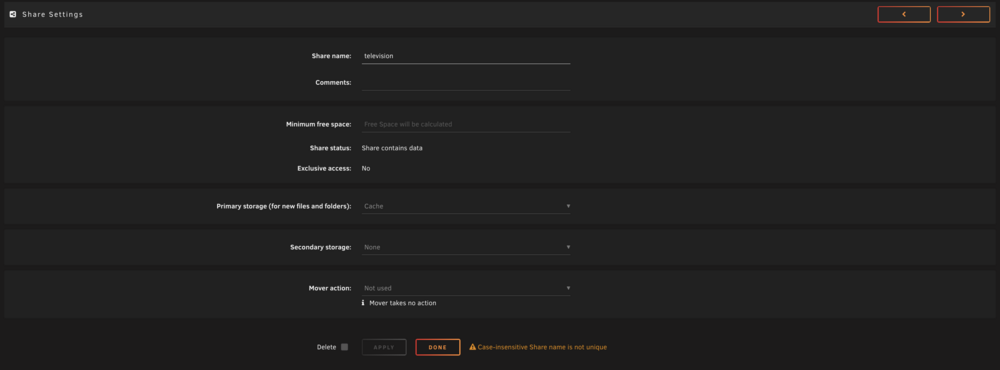Click the 'Share name is not unique' warning
The width and height of the screenshot is (1000, 370).
point(542,347)
